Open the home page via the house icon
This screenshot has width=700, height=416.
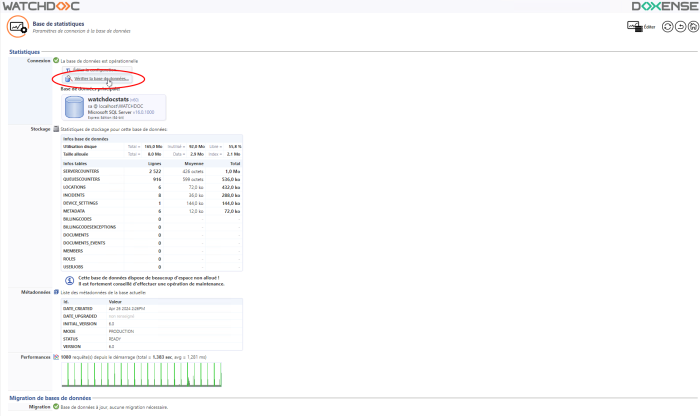tap(691, 28)
